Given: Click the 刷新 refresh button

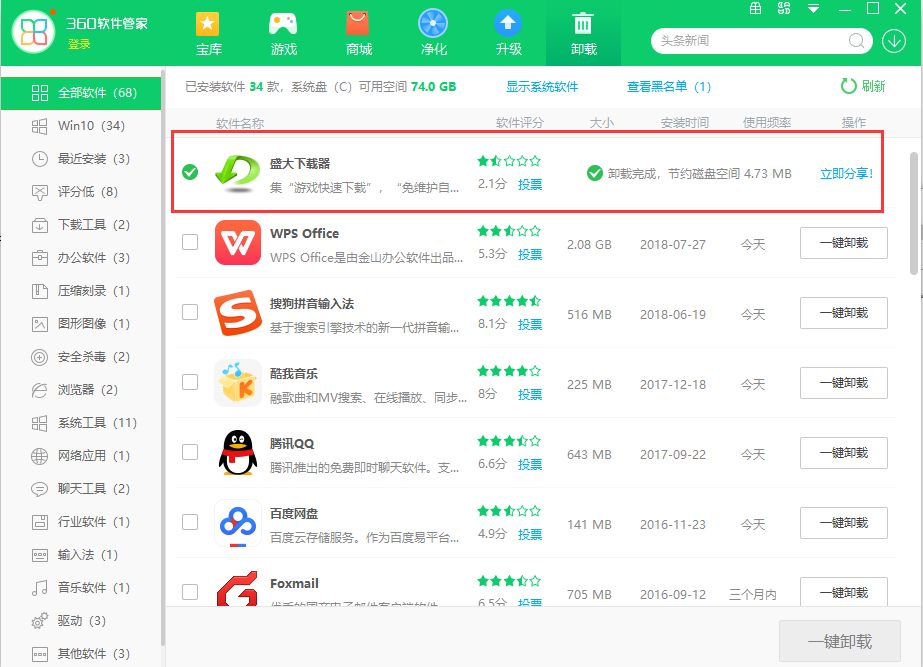Looking at the screenshot, I should coord(863,86).
